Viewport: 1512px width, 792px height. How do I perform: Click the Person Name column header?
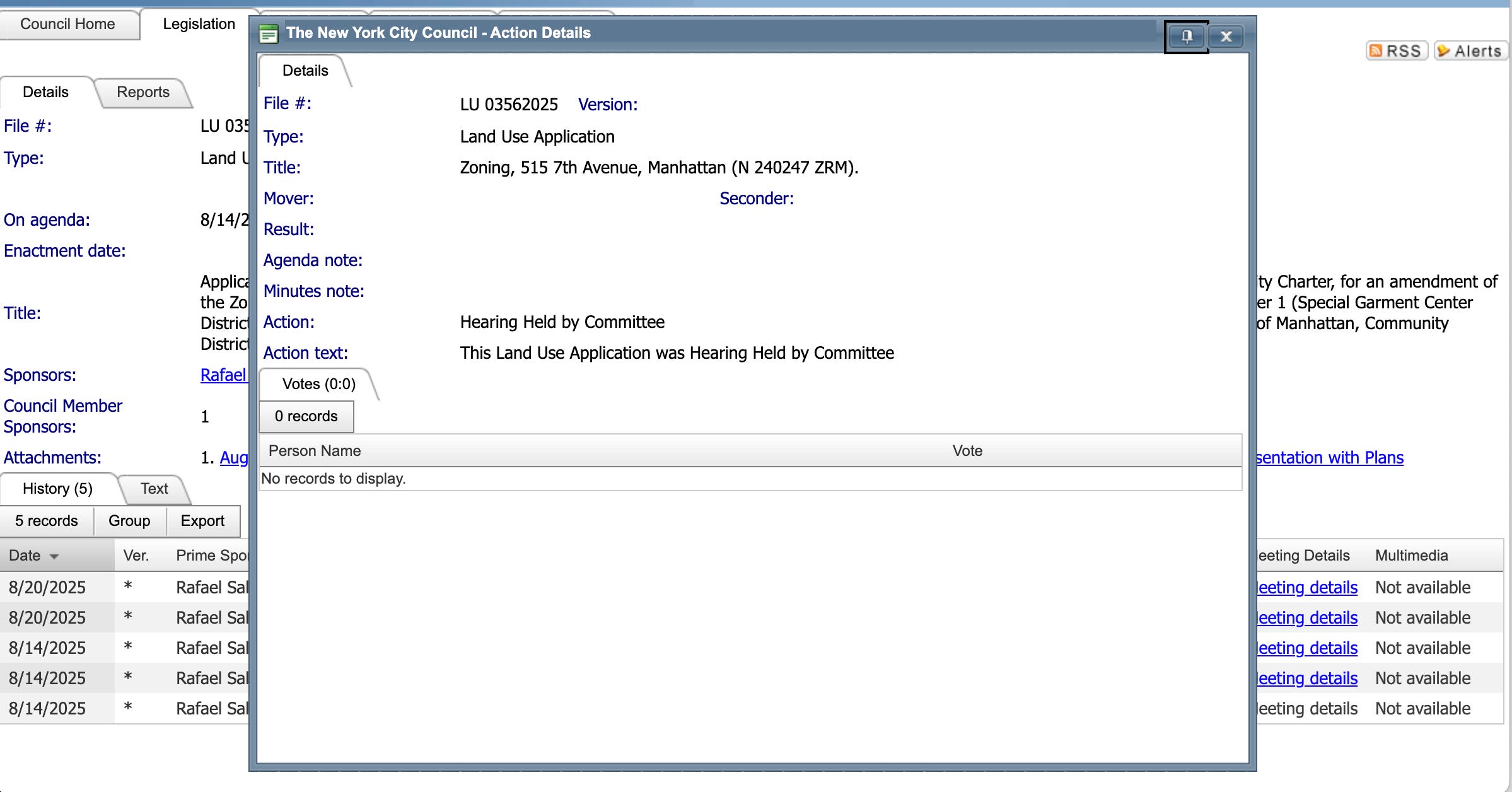pos(315,451)
